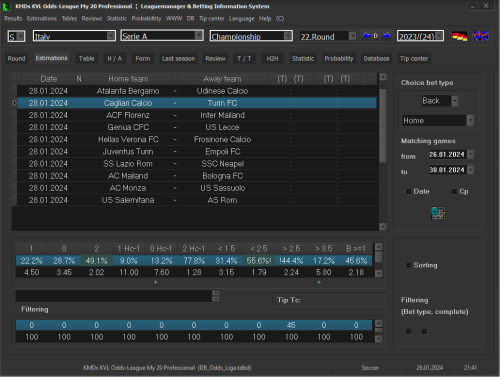Click the matching games calculate icon
The height and width of the screenshot is (377, 500).
click(438, 213)
